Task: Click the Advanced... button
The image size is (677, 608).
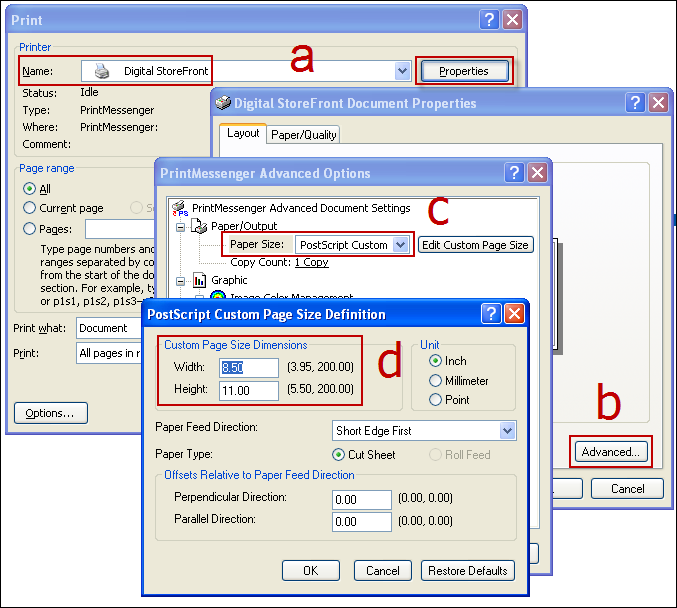Action: [611, 452]
